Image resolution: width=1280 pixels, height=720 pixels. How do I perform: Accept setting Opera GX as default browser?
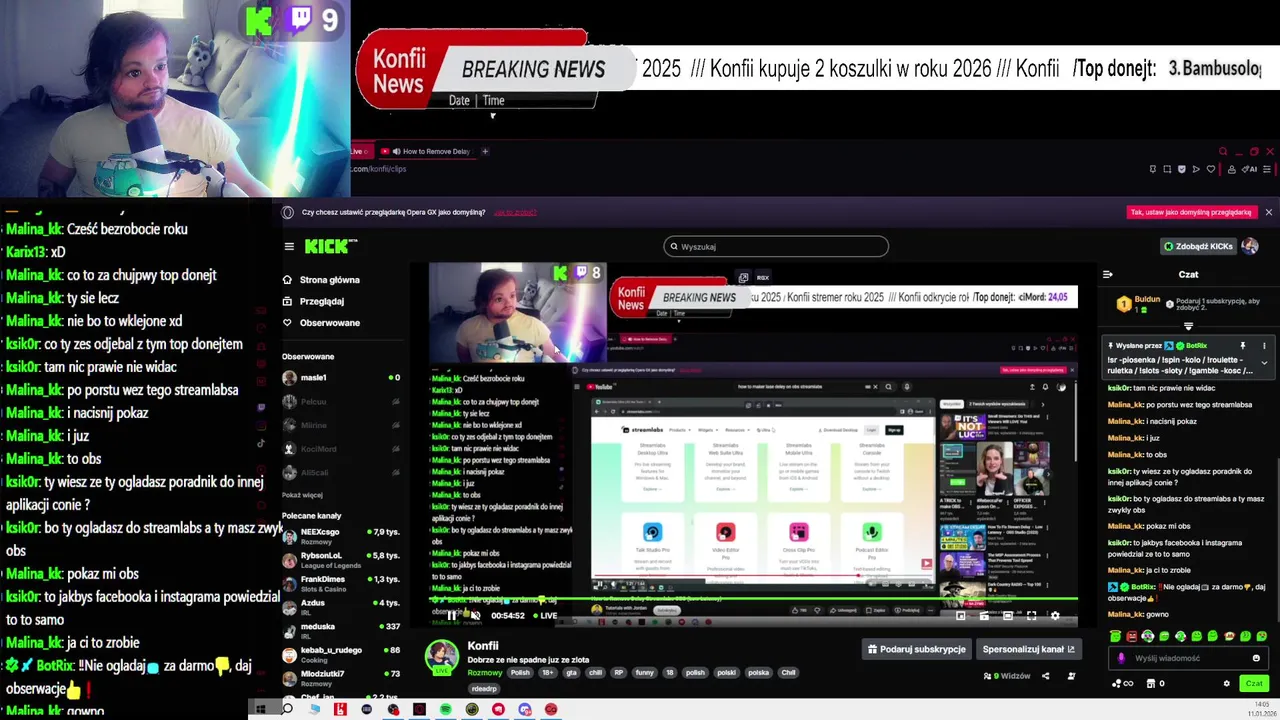[1190, 212]
